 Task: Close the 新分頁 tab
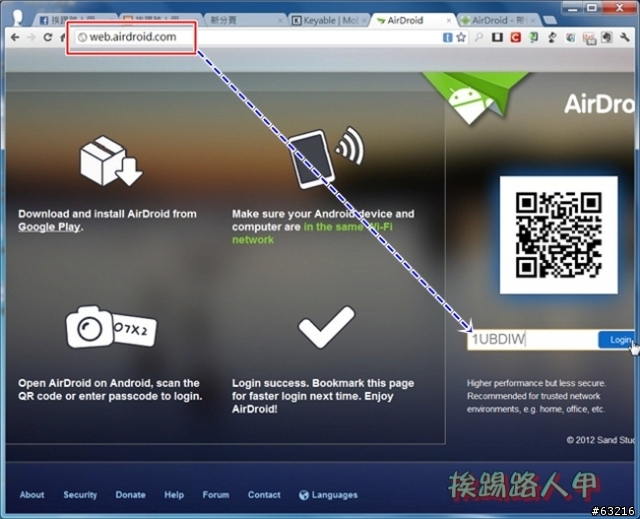(x=280, y=20)
